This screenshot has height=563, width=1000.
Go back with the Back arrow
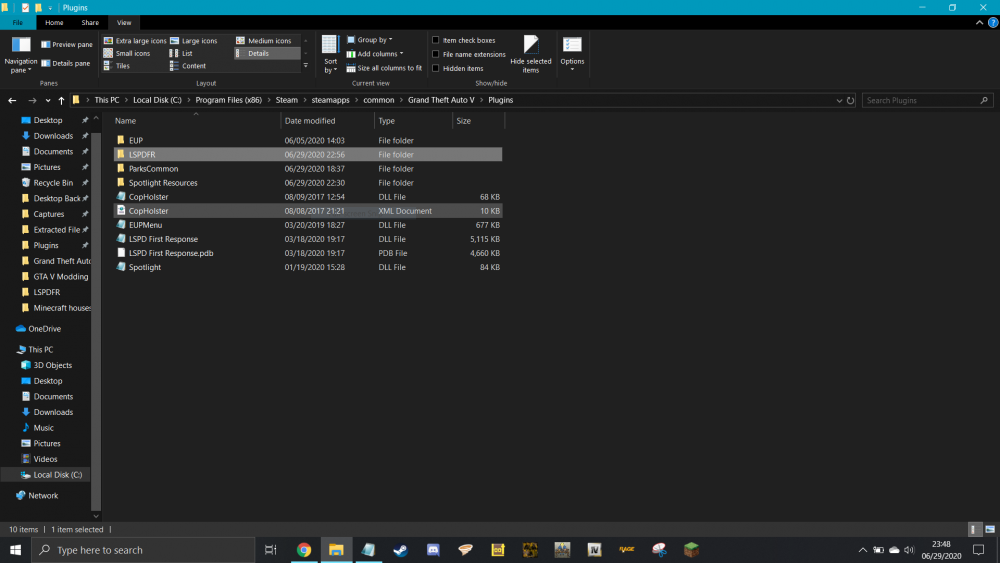(12, 100)
